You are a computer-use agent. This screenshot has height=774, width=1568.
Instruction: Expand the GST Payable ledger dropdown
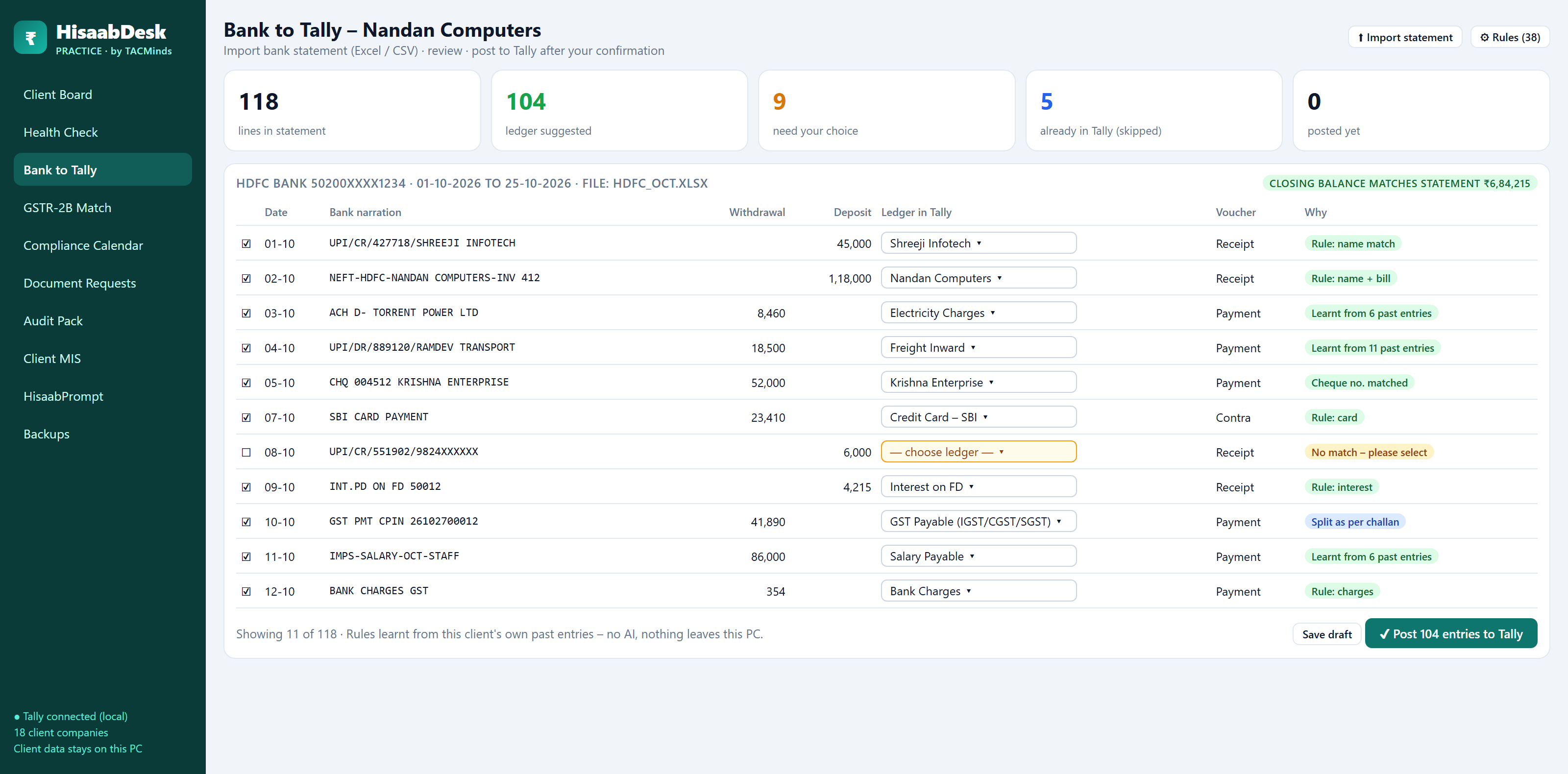point(978,522)
